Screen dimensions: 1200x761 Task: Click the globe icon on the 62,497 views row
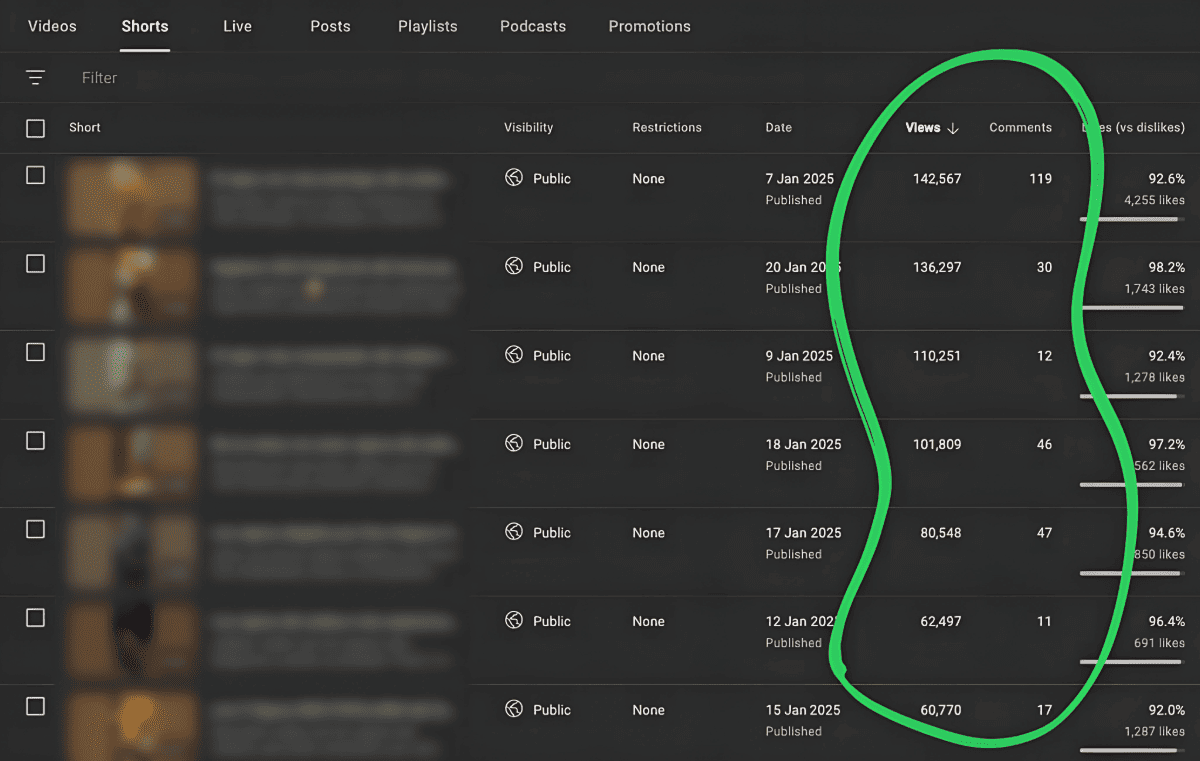(x=514, y=620)
